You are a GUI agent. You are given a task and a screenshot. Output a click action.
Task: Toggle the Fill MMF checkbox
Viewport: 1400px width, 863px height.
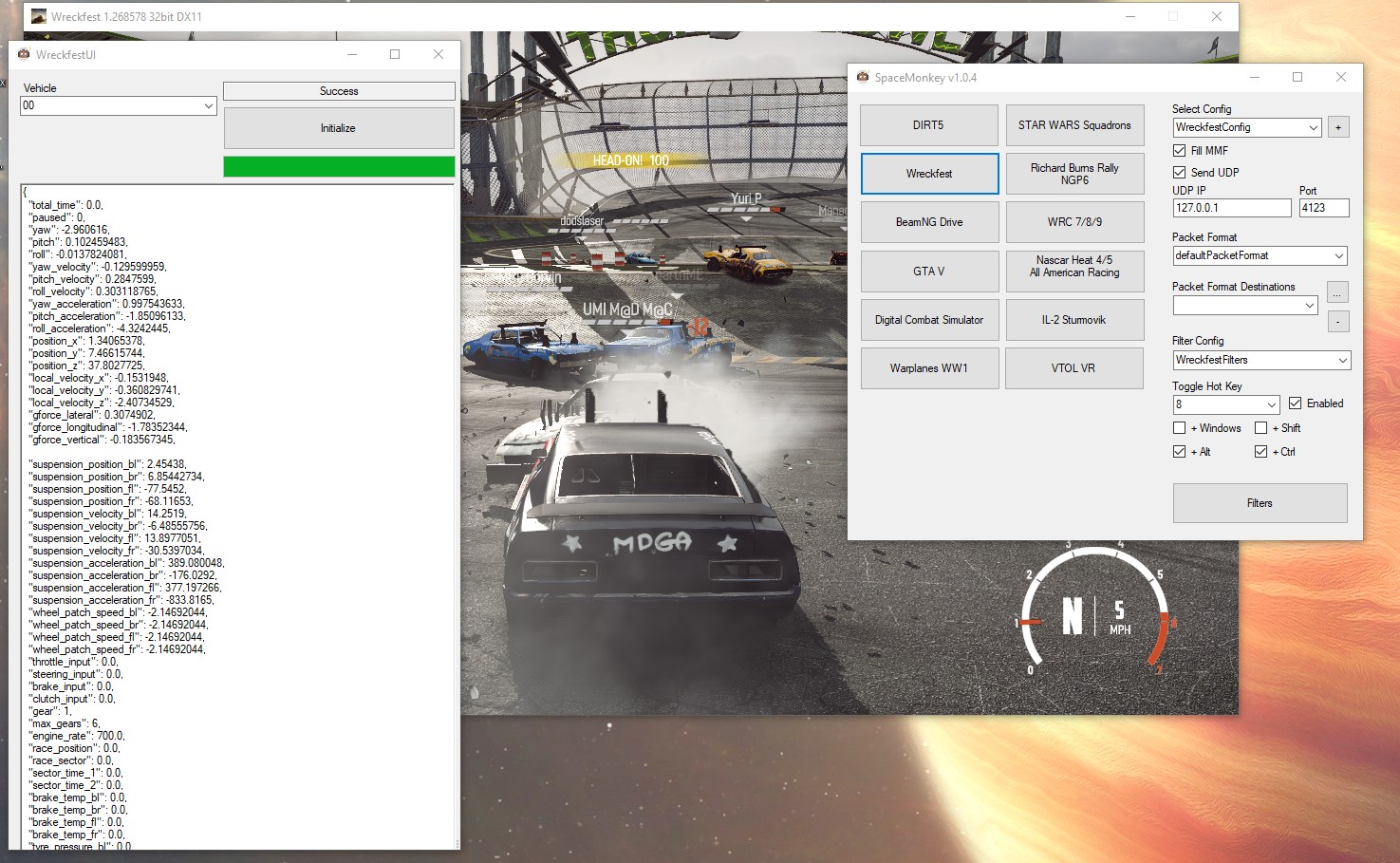(1179, 150)
